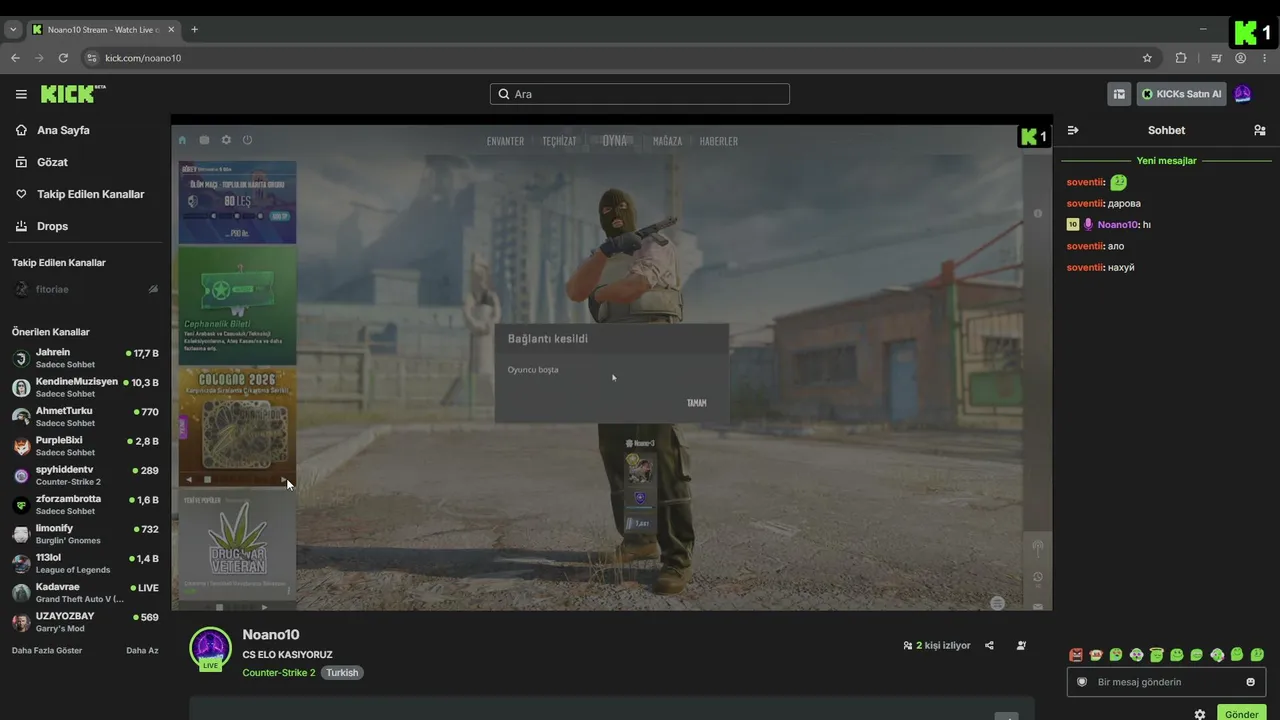1280x720 pixels.
Task: Click the follow user icon beside share
Action: point(1021,646)
